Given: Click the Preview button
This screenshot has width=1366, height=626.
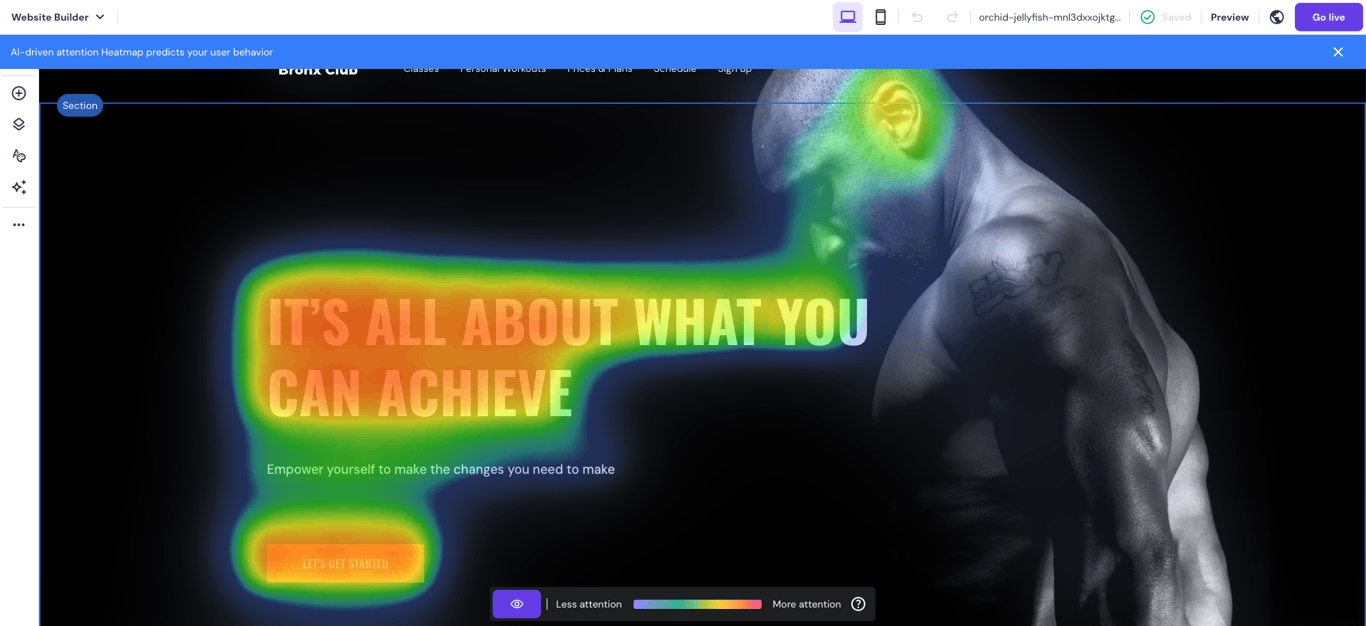Looking at the screenshot, I should coord(1229,16).
